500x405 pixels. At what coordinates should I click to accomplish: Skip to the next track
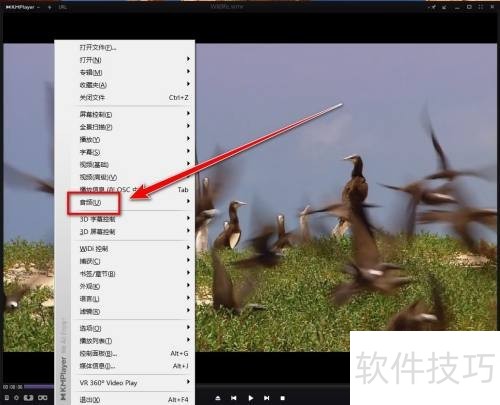[267, 398]
